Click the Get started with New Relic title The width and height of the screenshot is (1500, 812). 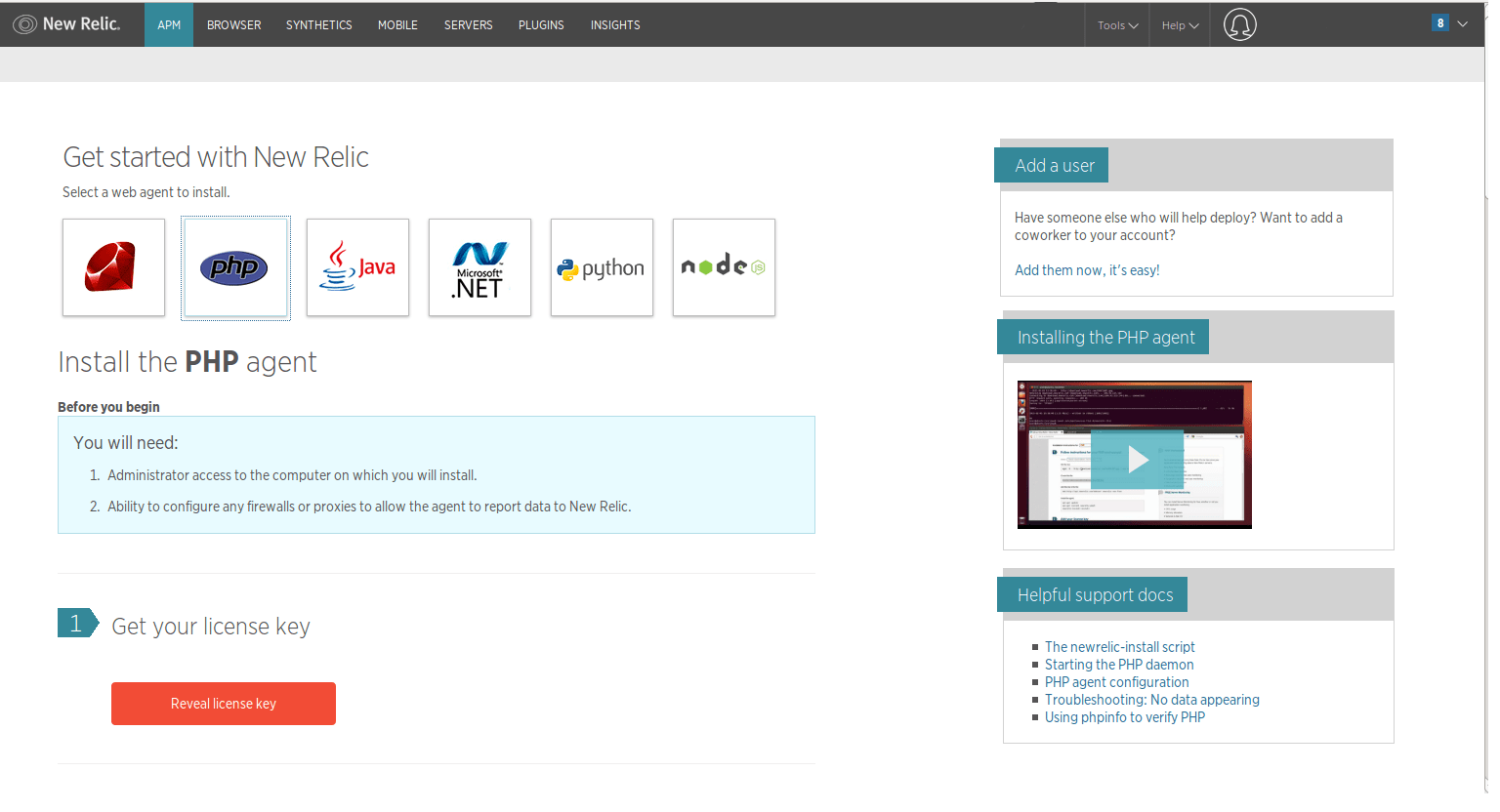pos(216,157)
